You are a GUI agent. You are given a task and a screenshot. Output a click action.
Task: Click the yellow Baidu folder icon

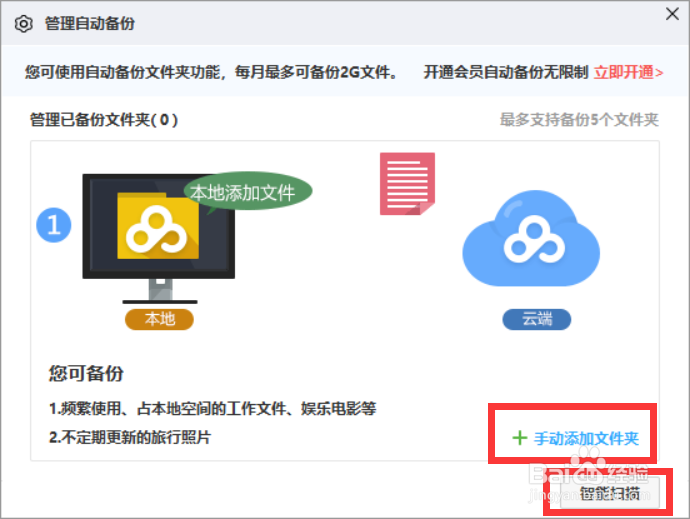(158, 225)
